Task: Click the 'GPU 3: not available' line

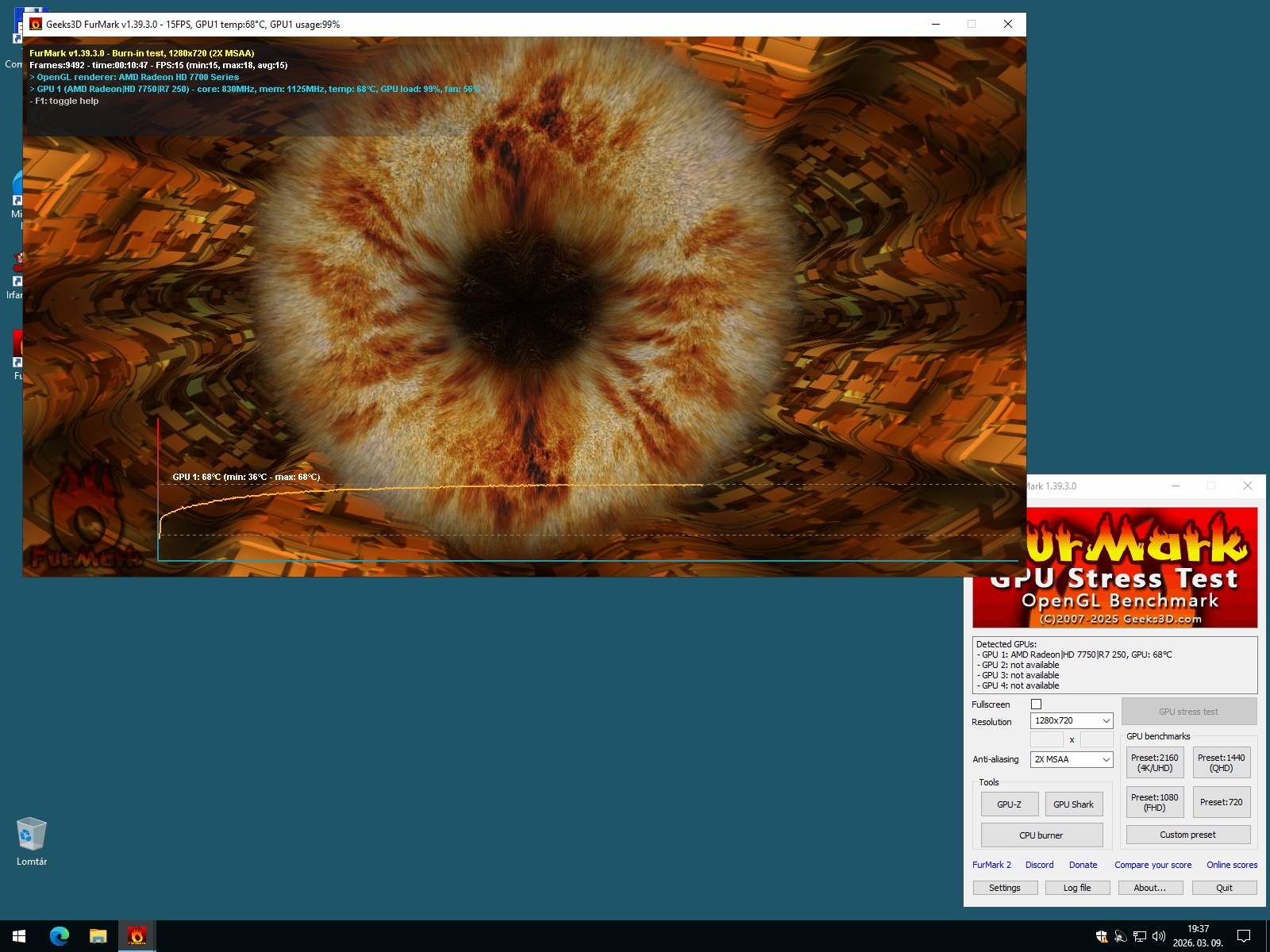Action: 1018,675
